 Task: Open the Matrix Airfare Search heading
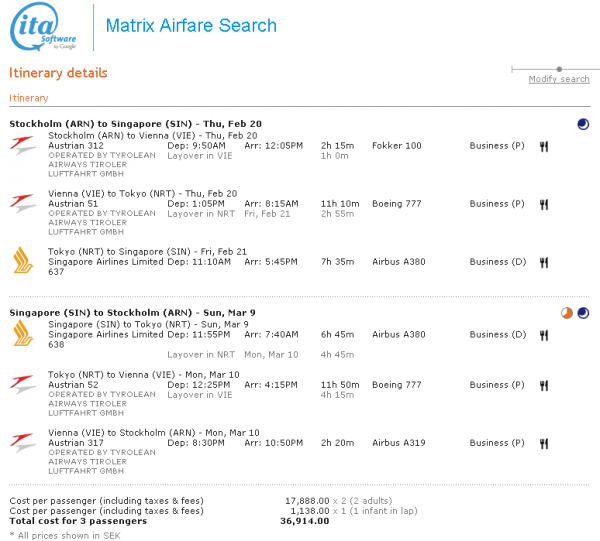[190, 26]
